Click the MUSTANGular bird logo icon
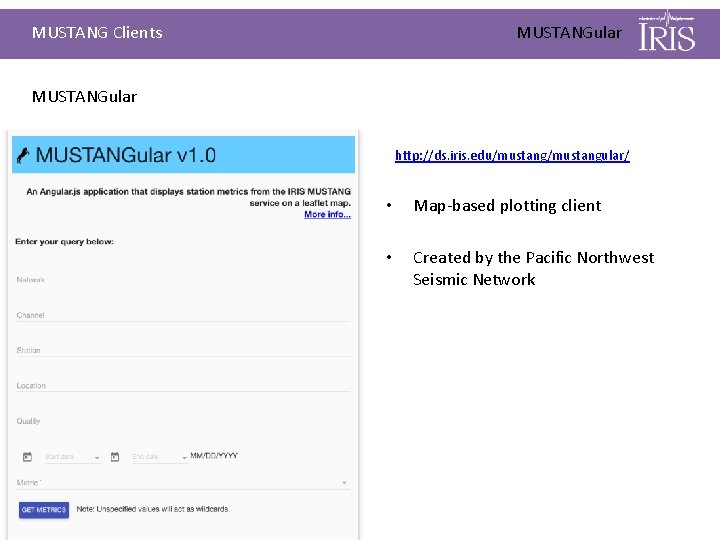 point(23,155)
